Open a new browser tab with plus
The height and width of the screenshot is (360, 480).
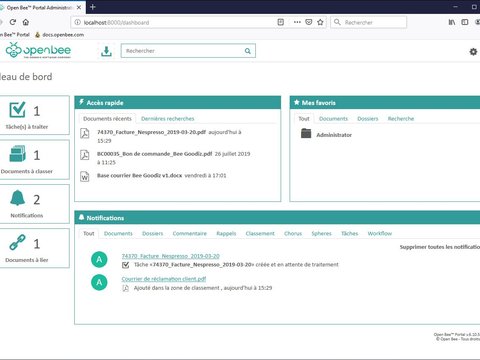(x=93, y=7)
